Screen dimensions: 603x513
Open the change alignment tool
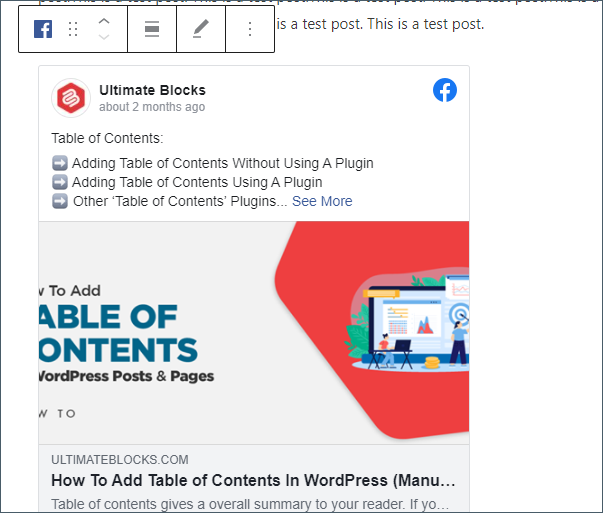tap(152, 29)
